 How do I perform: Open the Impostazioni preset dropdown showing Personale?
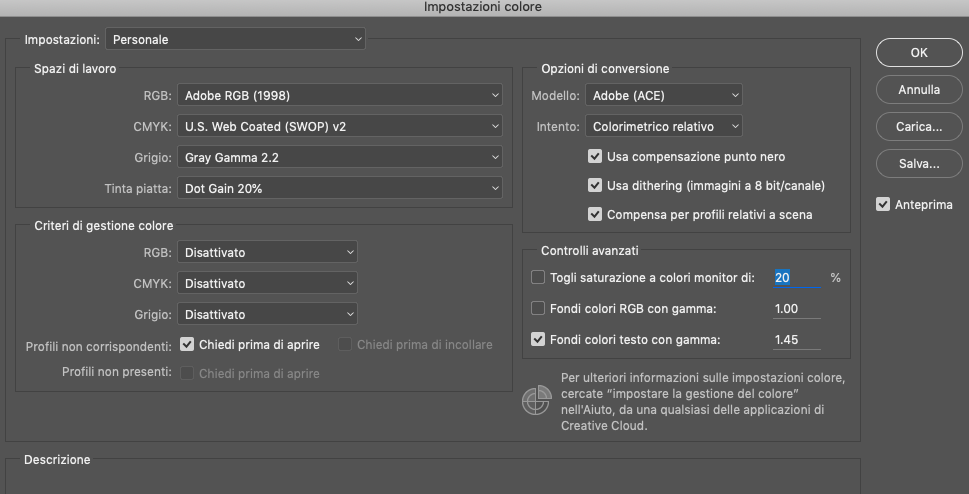tap(235, 39)
